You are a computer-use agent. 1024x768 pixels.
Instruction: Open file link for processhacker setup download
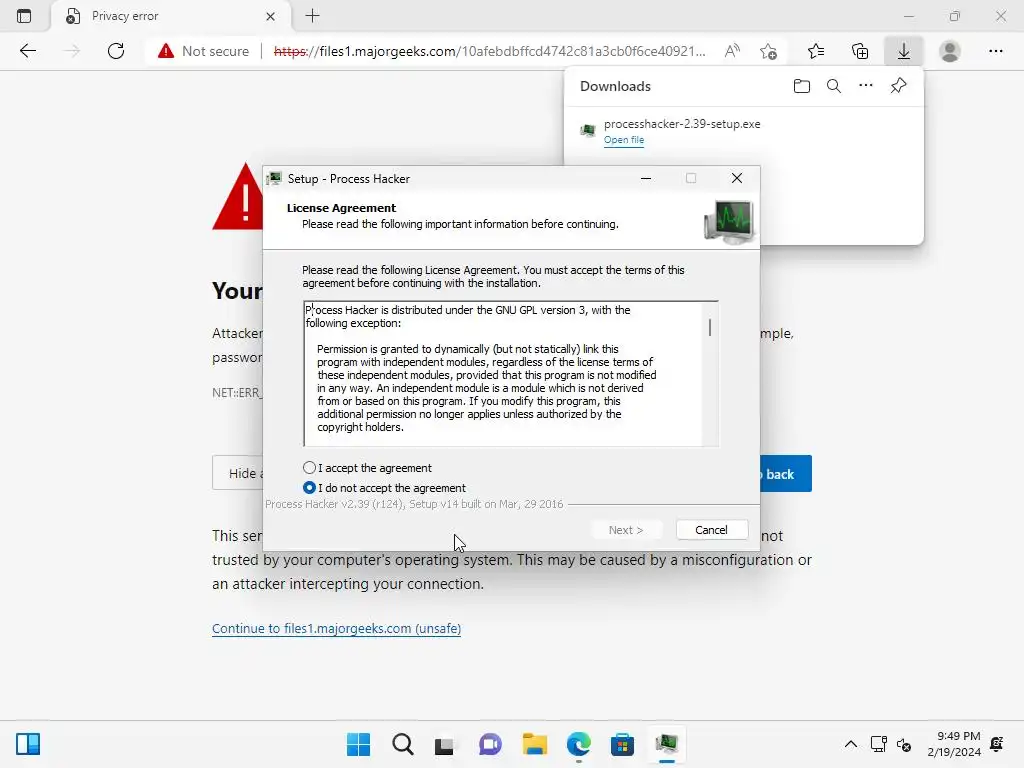pyautogui.click(x=624, y=140)
